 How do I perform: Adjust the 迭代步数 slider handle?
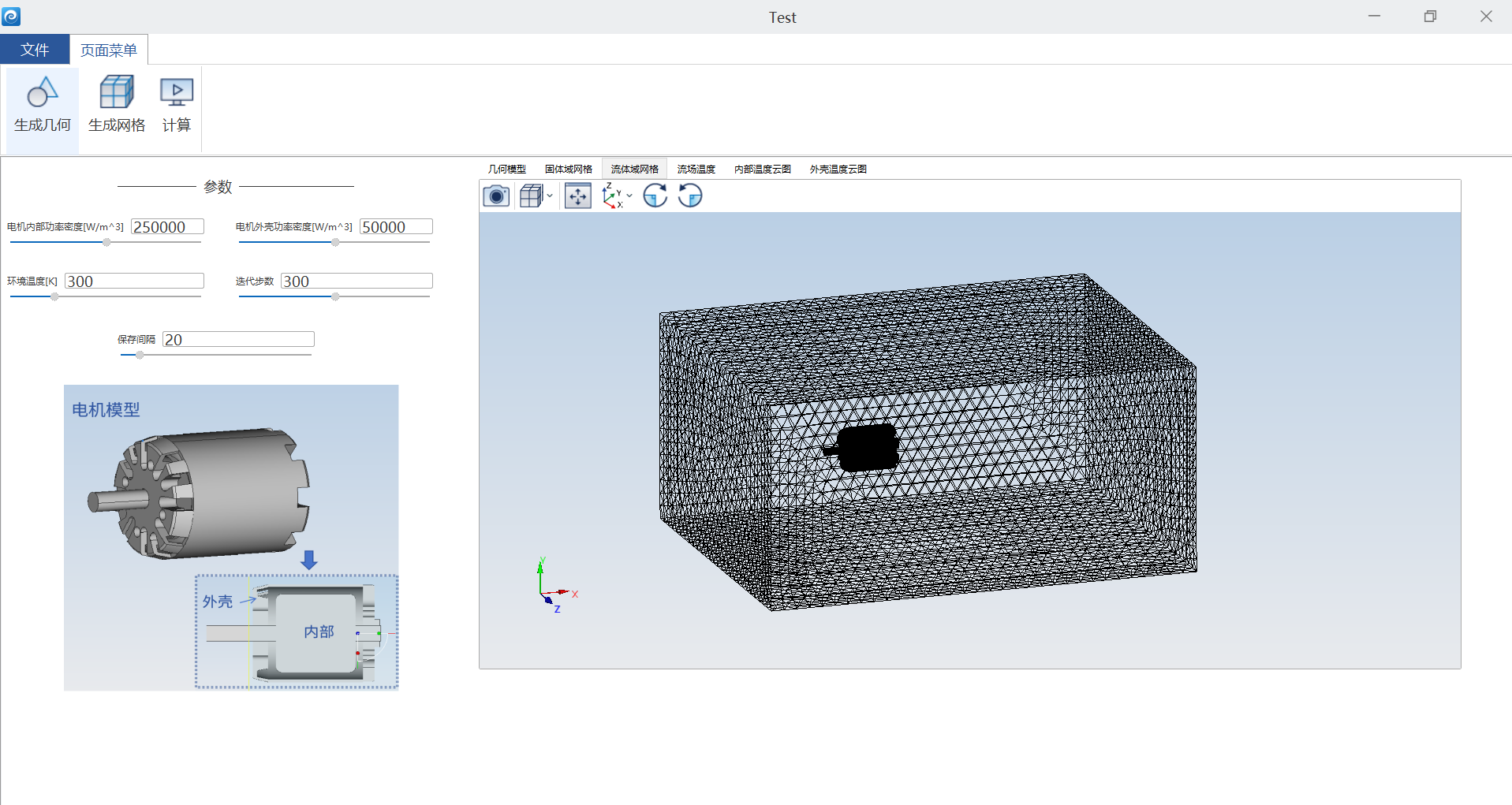[335, 296]
